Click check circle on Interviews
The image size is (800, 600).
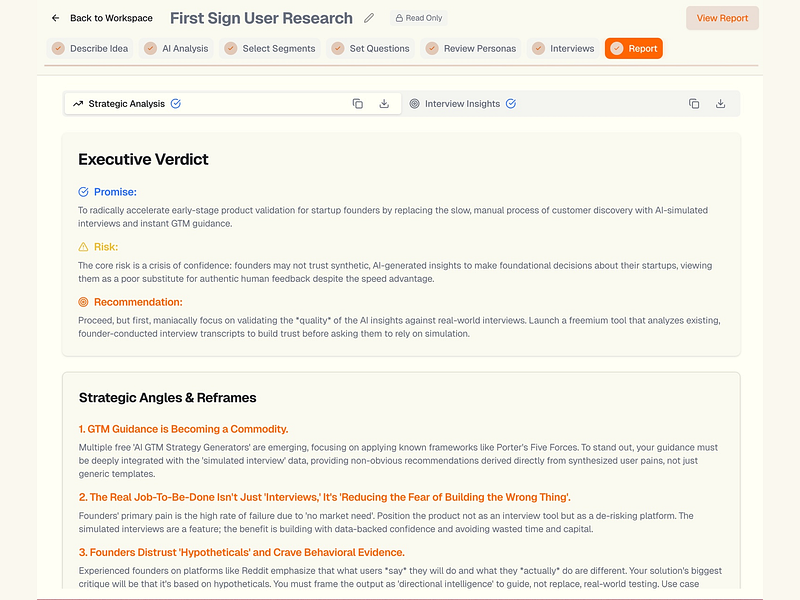(x=538, y=48)
